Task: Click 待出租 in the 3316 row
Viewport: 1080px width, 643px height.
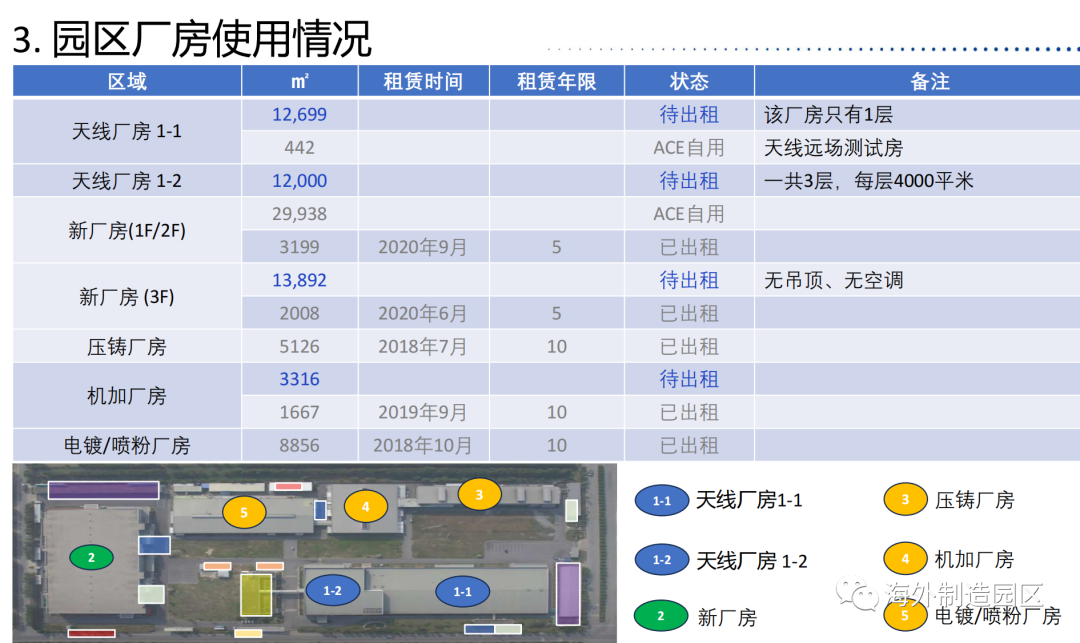Action: [x=689, y=379]
